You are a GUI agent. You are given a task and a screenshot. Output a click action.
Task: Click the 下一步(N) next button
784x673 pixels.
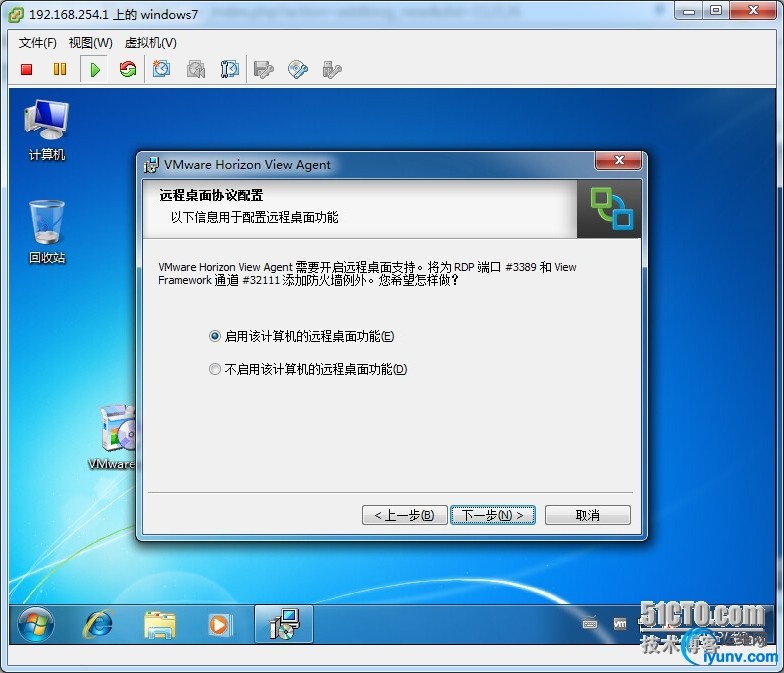492,515
